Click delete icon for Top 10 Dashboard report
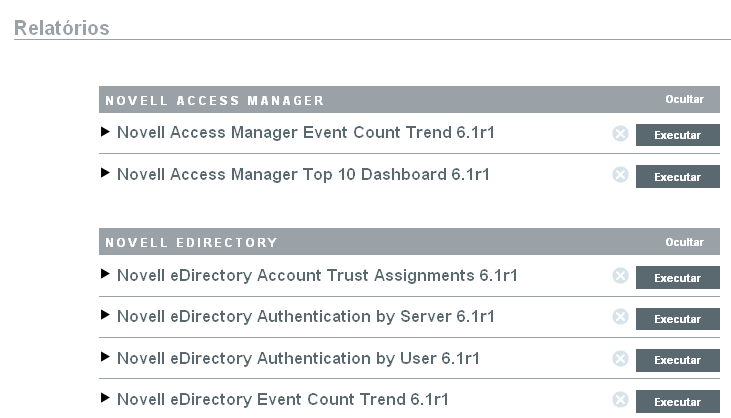Viewport: 731px width, 418px height. [620, 175]
